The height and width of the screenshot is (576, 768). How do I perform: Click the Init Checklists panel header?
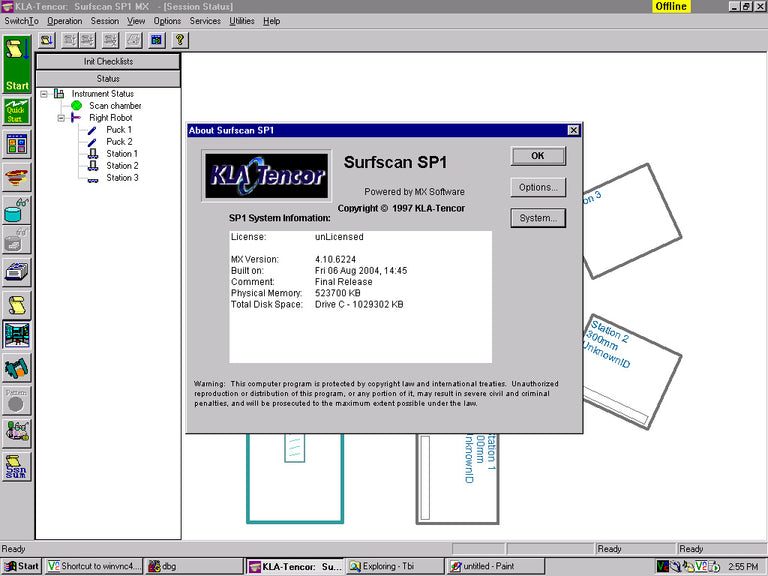click(x=108, y=61)
